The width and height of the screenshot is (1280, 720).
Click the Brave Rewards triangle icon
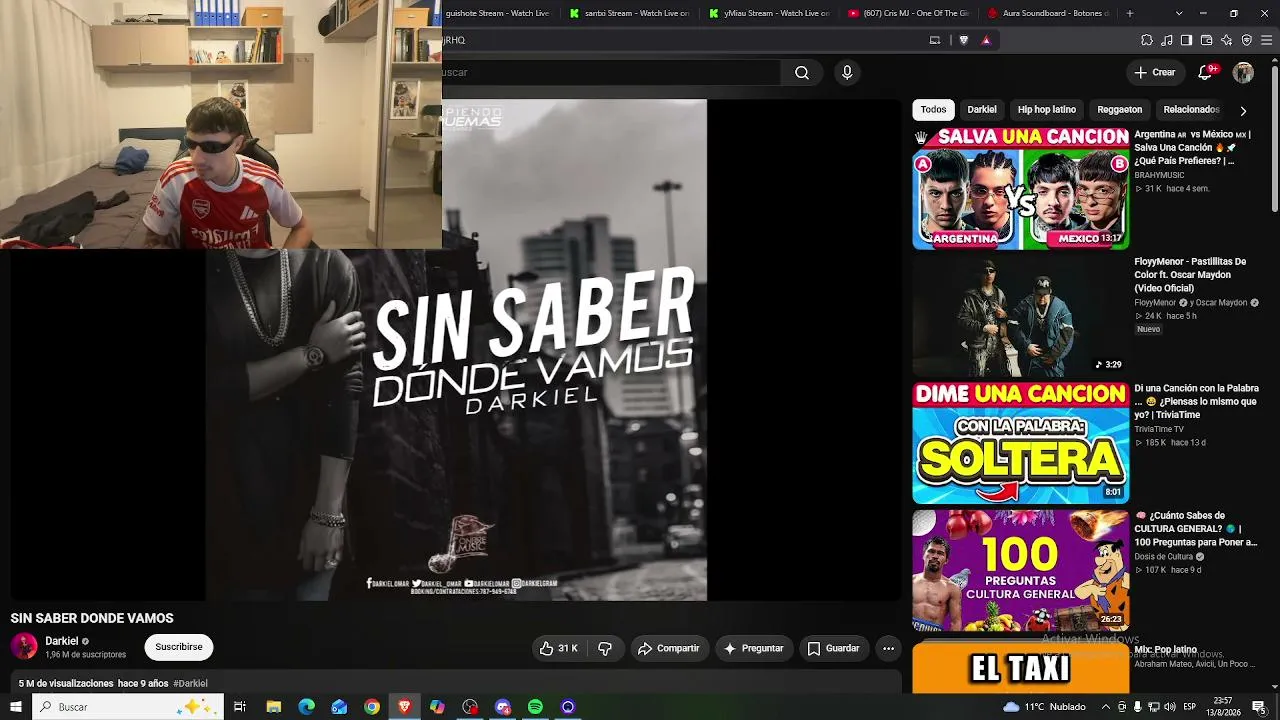coord(986,40)
